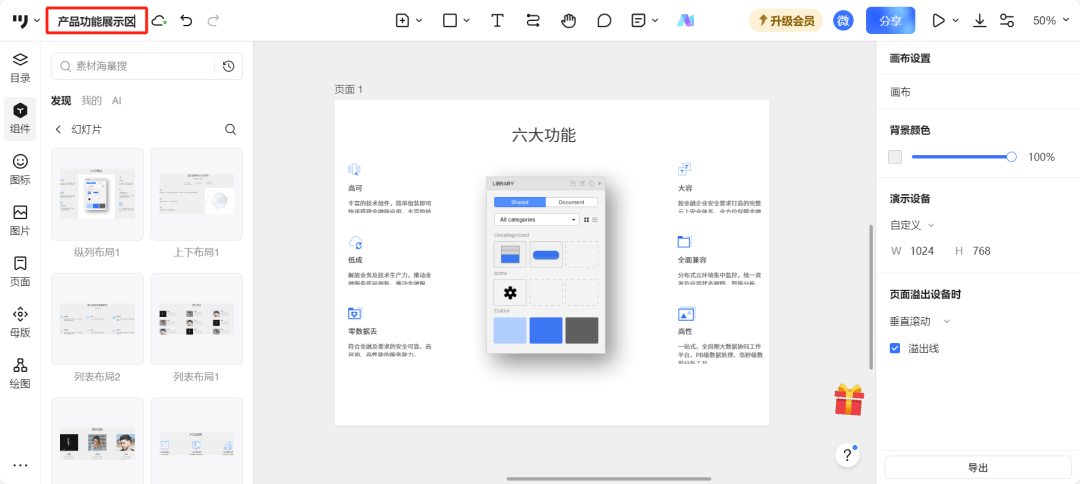The width and height of the screenshot is (1080, 484).
Task: Open the 绘图 drawing sidebar panel
Action: (20, 373)
